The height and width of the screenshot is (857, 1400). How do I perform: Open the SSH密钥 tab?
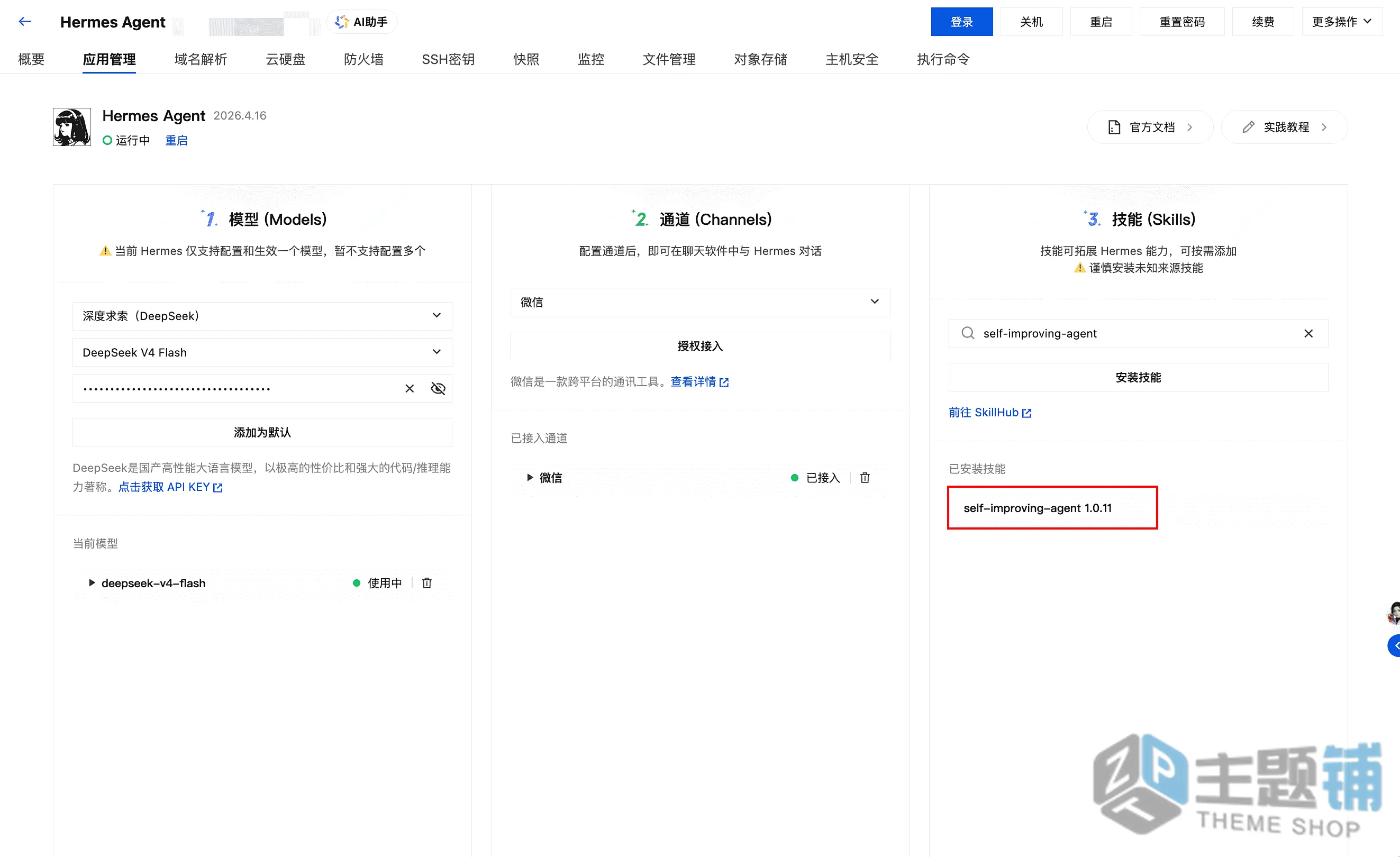click(x=448, y=59)
